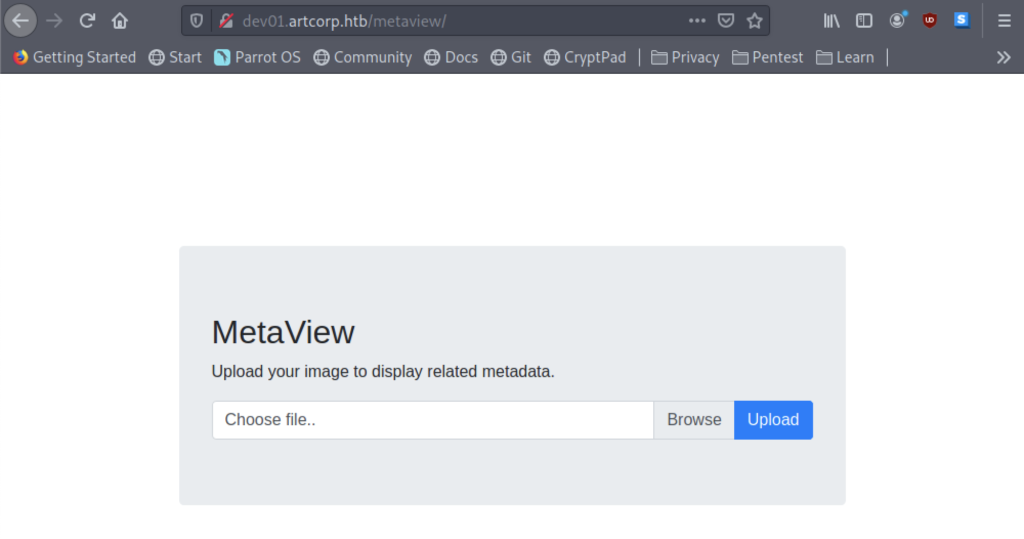Viewport: 1024px width, 539px height.
Task: Click the insecure connection padlock icon
Action: point(226,21)
